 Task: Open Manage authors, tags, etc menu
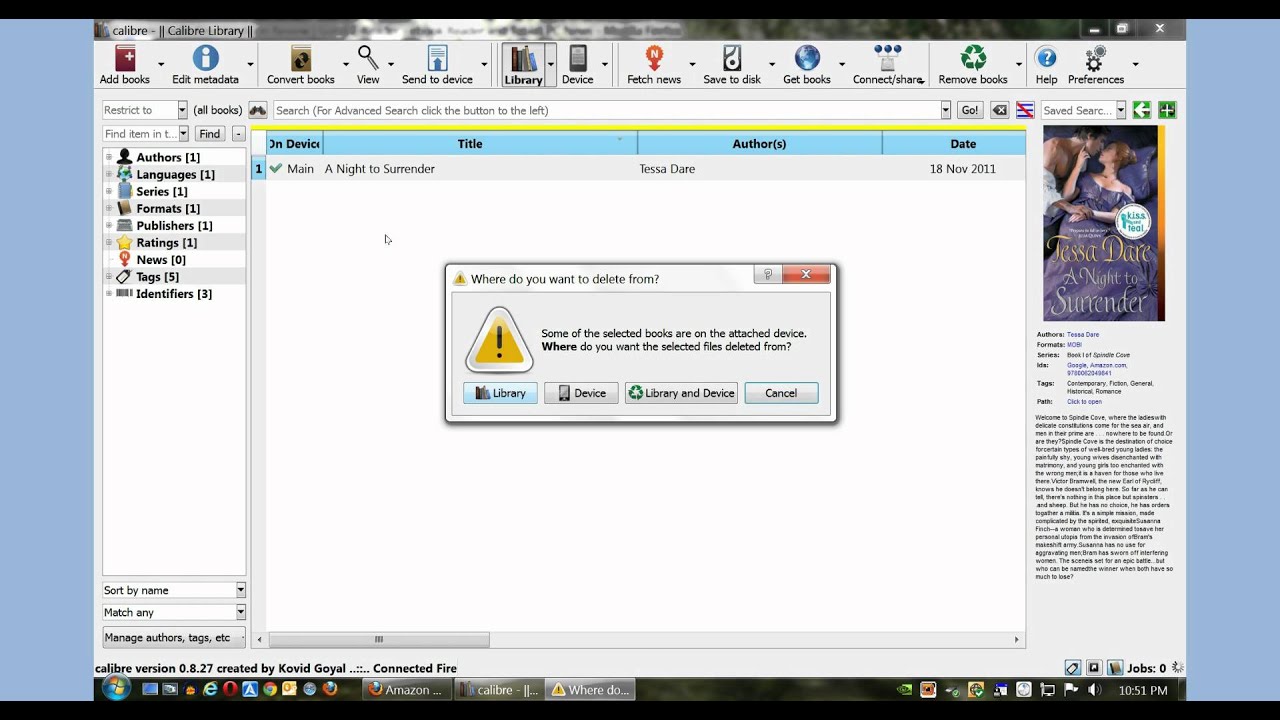click(x=174, y=637)
